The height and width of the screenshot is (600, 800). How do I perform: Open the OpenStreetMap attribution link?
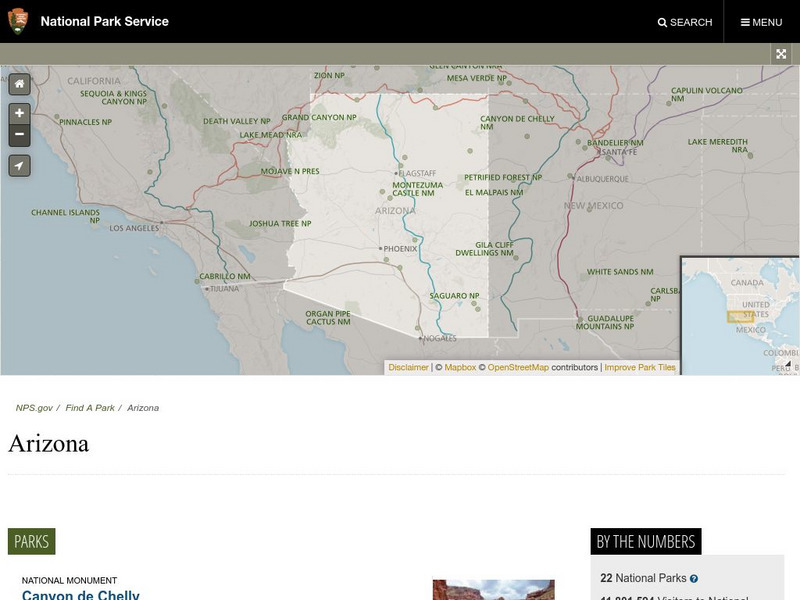pyautogui.click(x=518, y=368)
